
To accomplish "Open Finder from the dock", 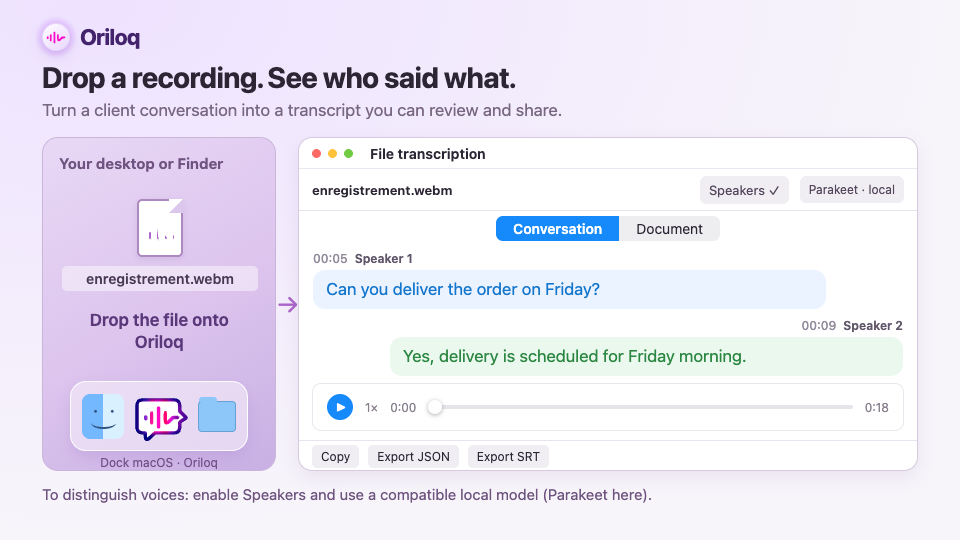I will coord(103,416).
